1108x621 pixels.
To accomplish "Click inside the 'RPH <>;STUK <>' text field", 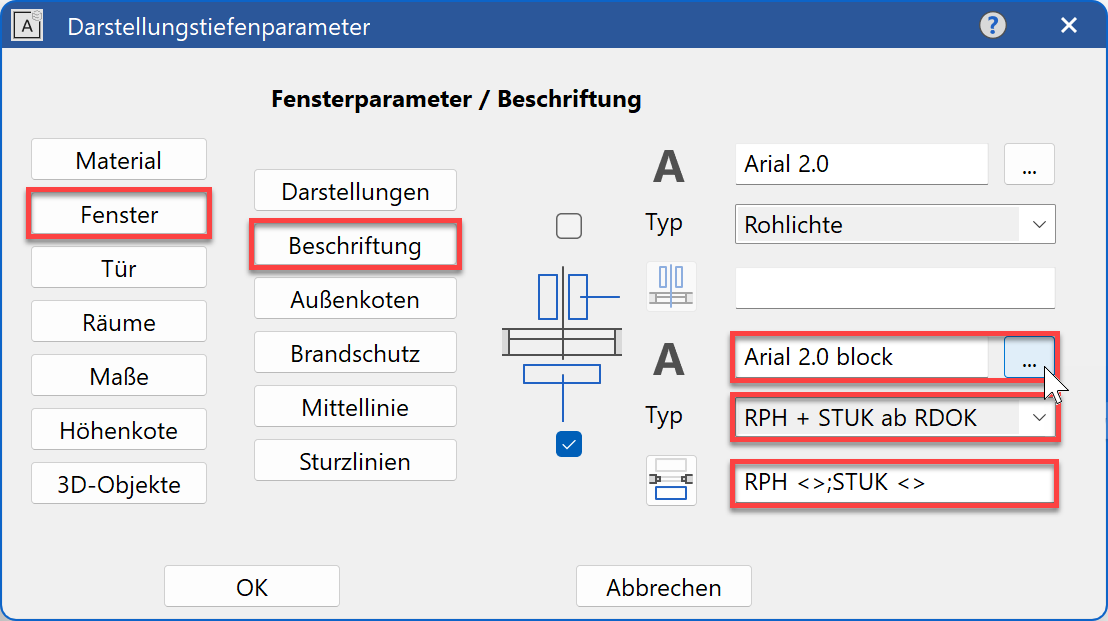I will coord(894,483).
